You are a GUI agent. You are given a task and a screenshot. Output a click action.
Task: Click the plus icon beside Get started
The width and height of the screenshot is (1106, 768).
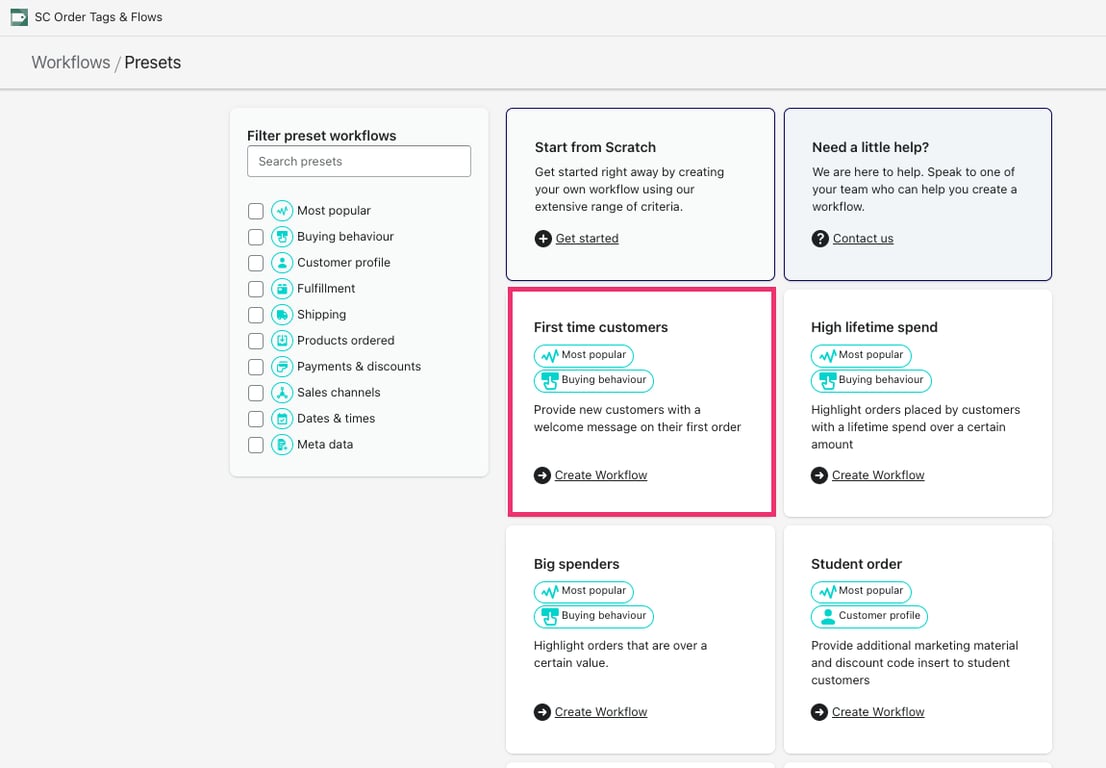pyautogui.click(x=542, y=238)
